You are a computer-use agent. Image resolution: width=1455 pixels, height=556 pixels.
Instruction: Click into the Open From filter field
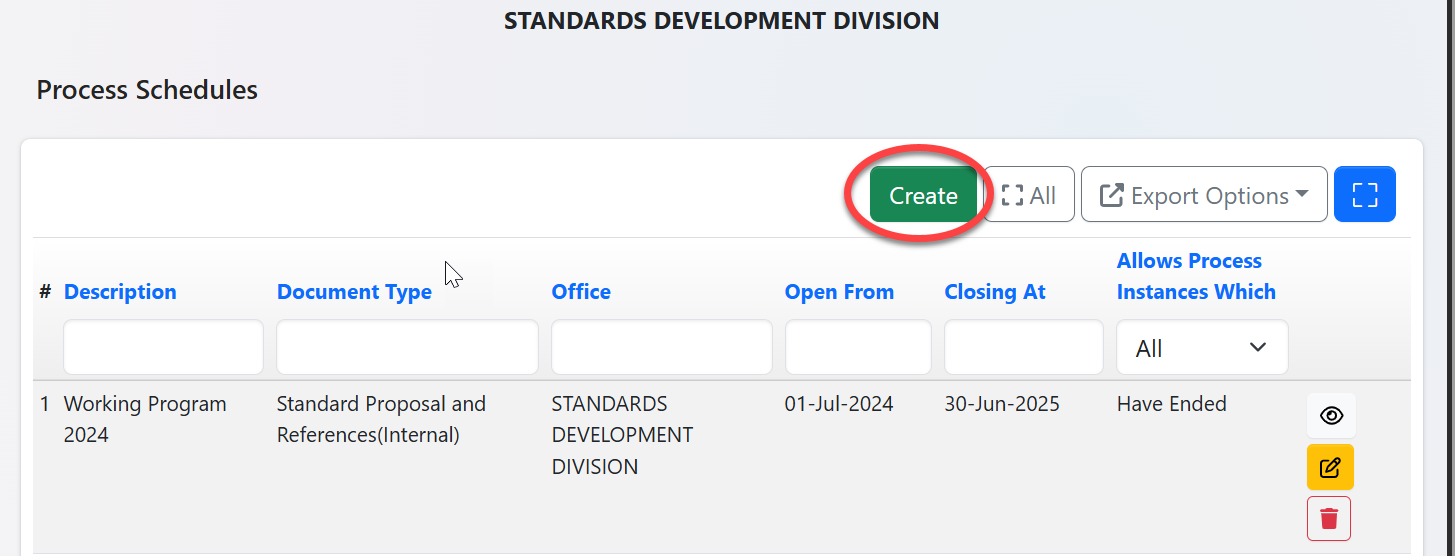click(858, 347)
